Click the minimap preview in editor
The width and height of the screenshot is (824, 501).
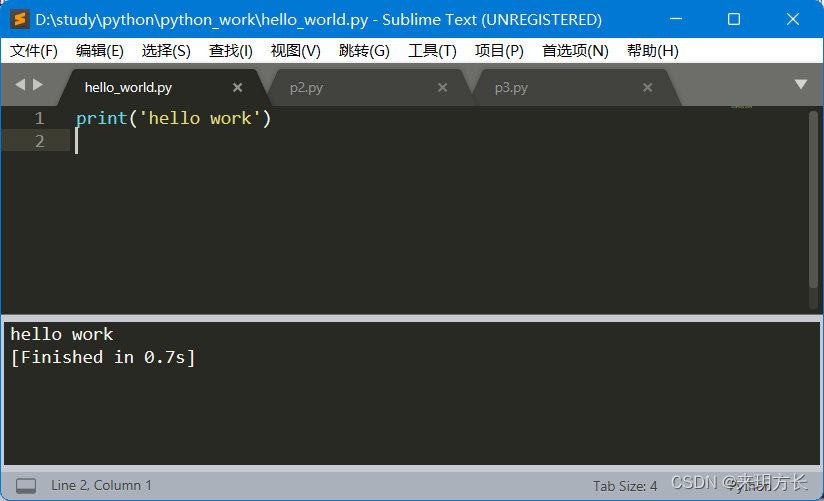point(741,107)
